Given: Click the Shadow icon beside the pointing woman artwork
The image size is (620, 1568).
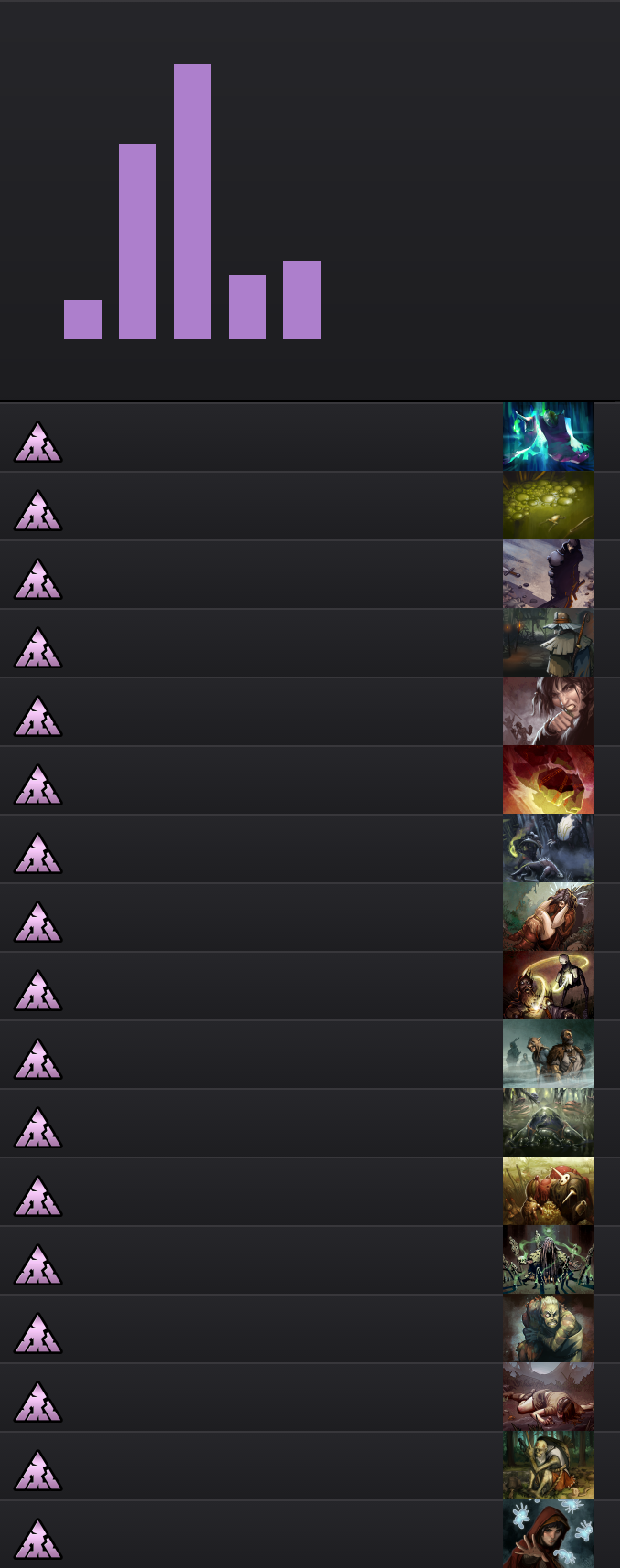Looking at the screenshot, I should coord(37,716).
